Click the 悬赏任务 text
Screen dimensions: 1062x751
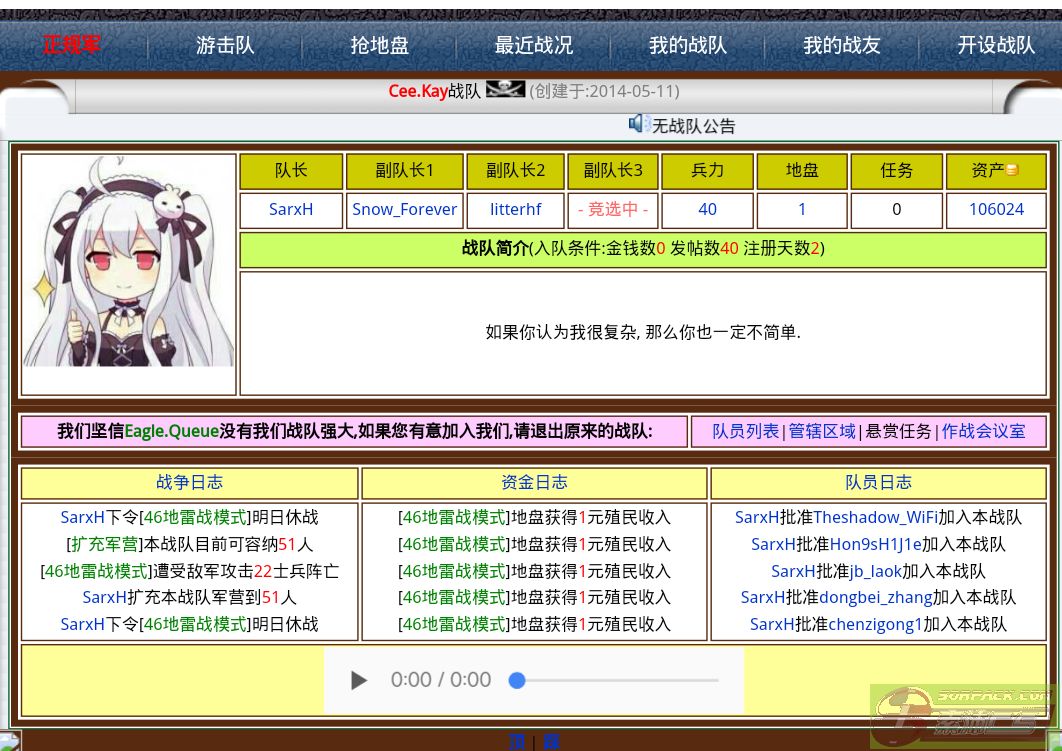click(899, 431)
